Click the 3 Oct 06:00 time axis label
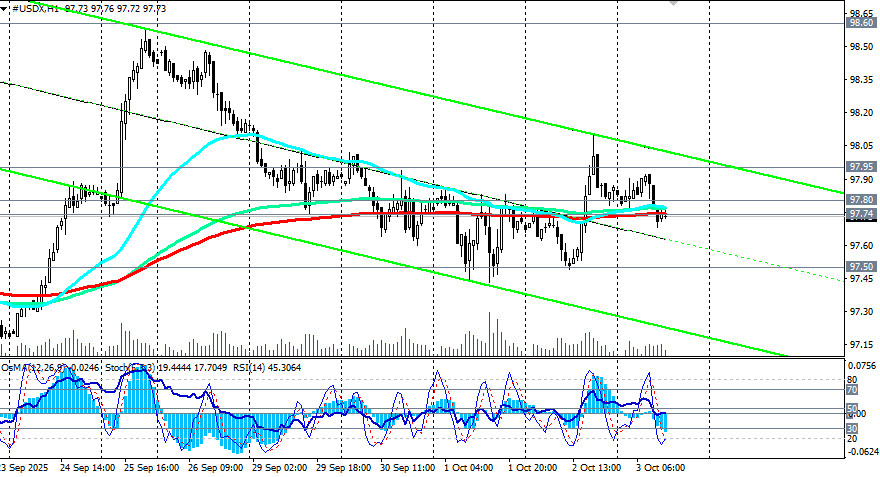 [x=660, y=467]
